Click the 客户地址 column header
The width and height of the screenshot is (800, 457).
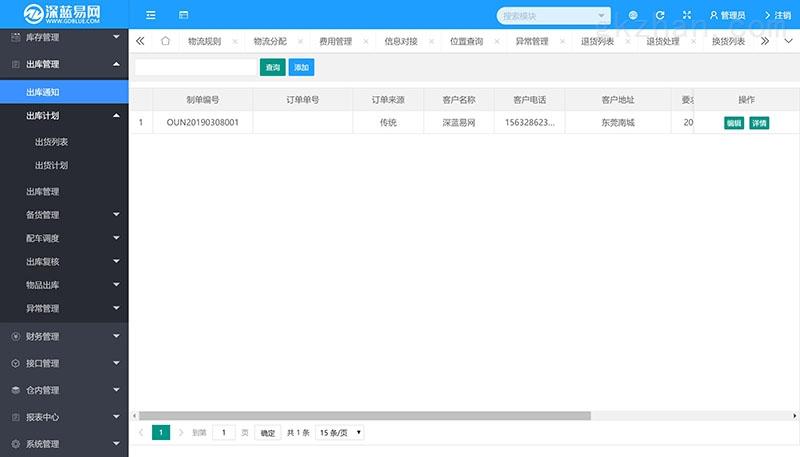tap(618, 100)
